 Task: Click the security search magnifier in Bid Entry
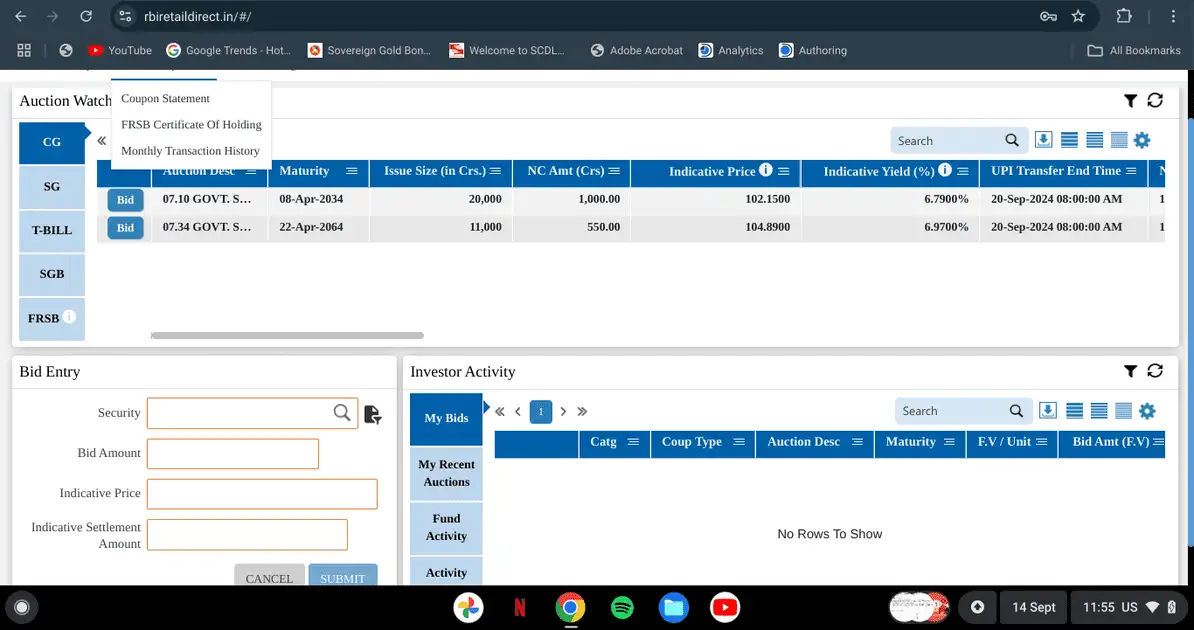pos(341,412)
